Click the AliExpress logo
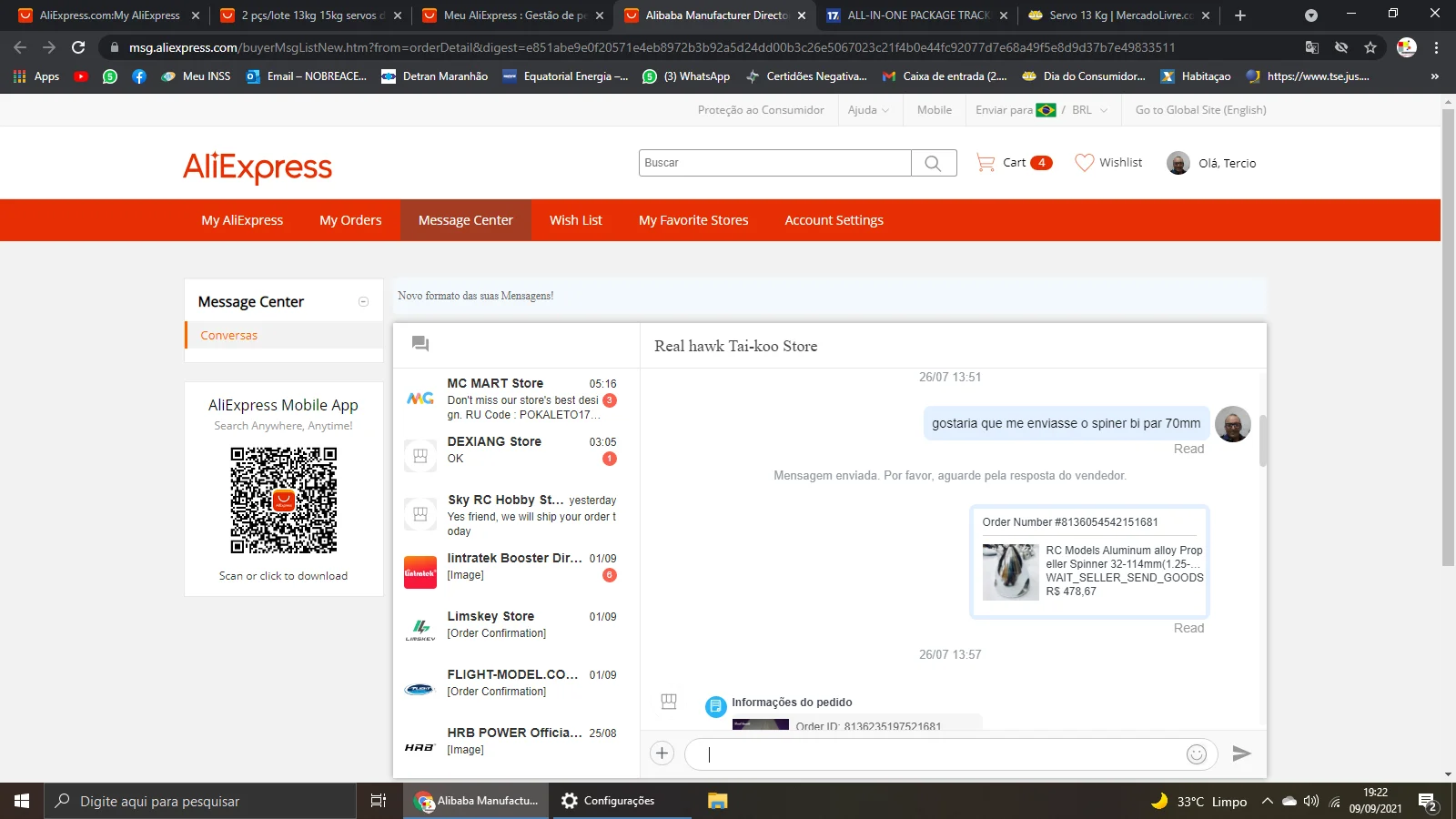Viewport: 1456px width, 819px height. 258,167
